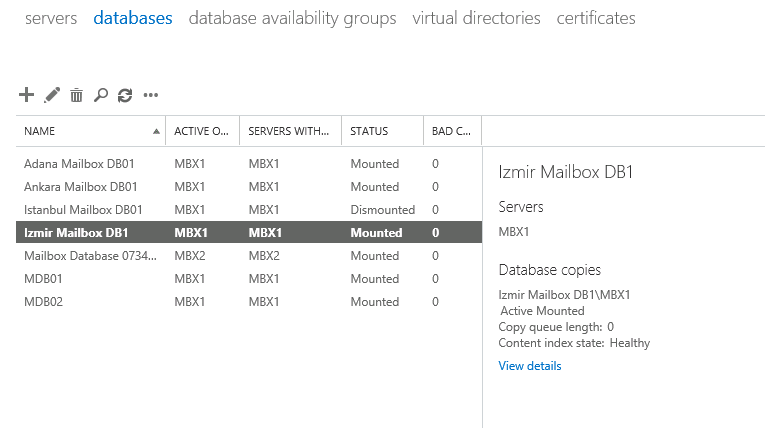Click bad copy count 0 for MDB01

coord(435,279)
